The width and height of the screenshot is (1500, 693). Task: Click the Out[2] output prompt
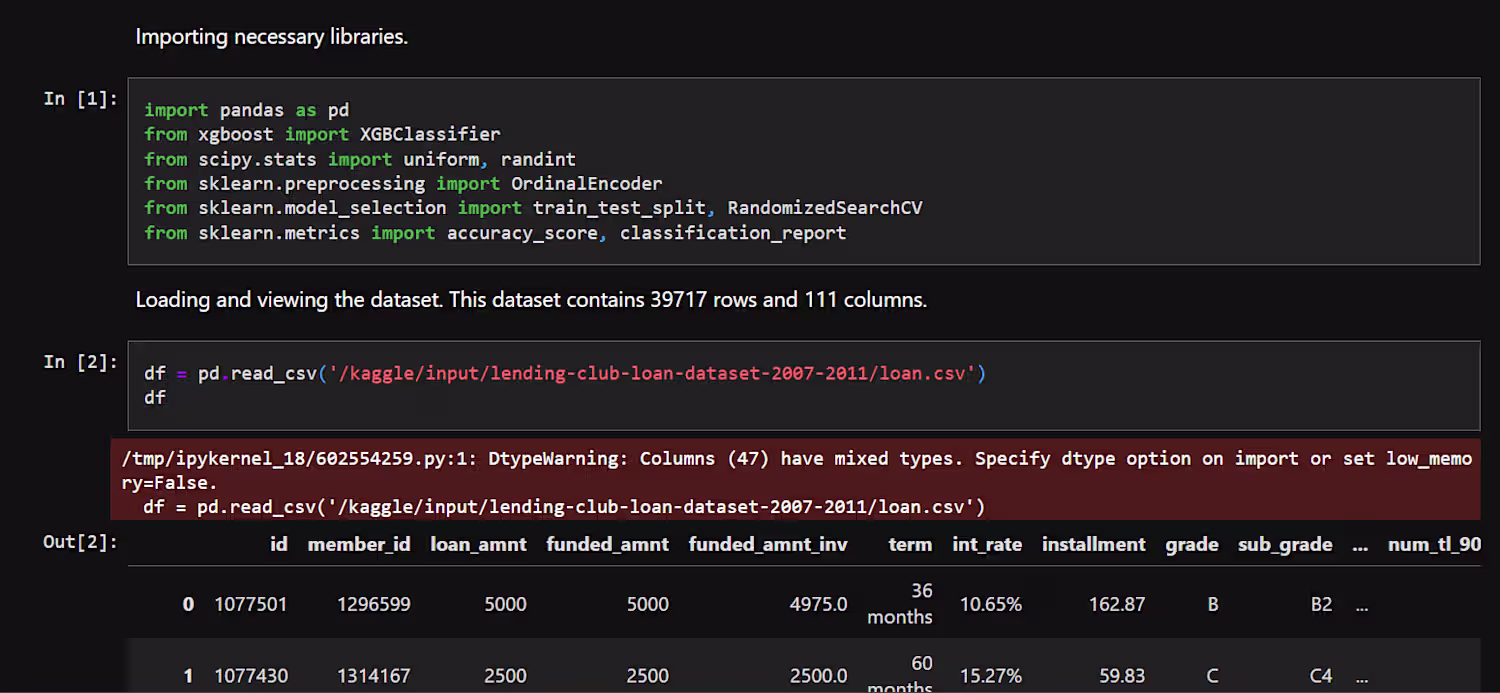80,542
